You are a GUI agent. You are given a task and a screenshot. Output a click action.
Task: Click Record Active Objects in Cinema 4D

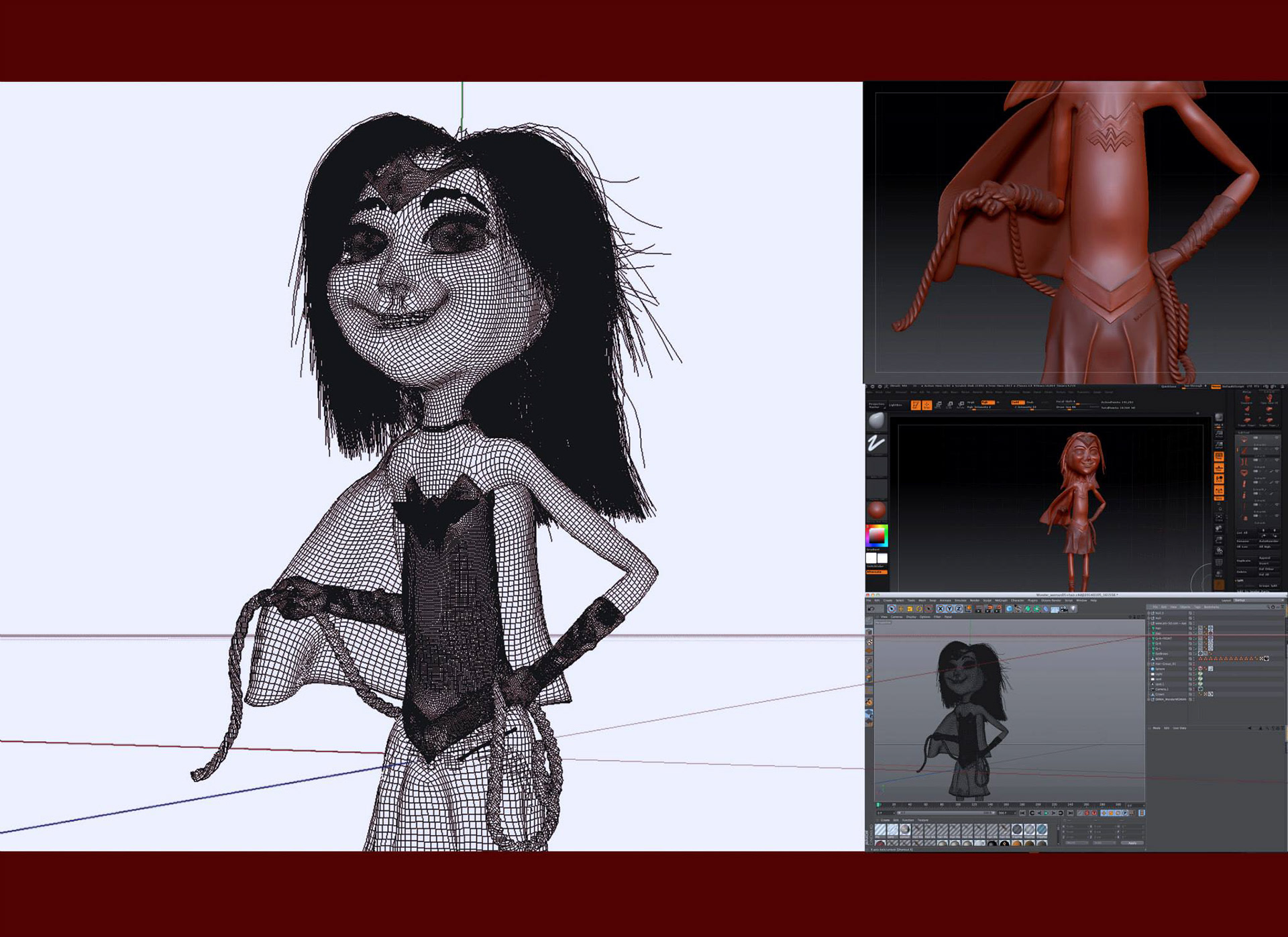click(1087, 813)
